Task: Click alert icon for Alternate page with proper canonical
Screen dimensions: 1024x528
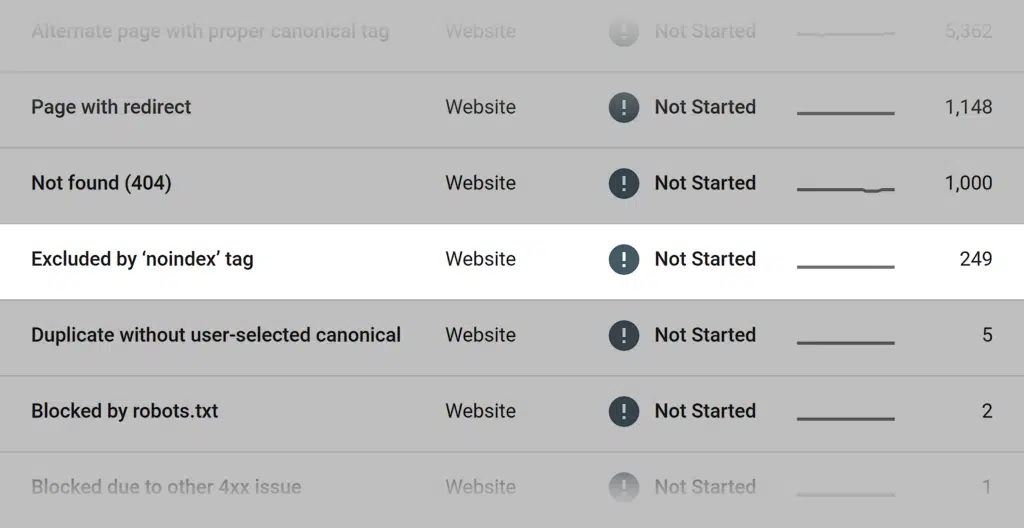Action: pyautogui.click(x=624, y=31)
